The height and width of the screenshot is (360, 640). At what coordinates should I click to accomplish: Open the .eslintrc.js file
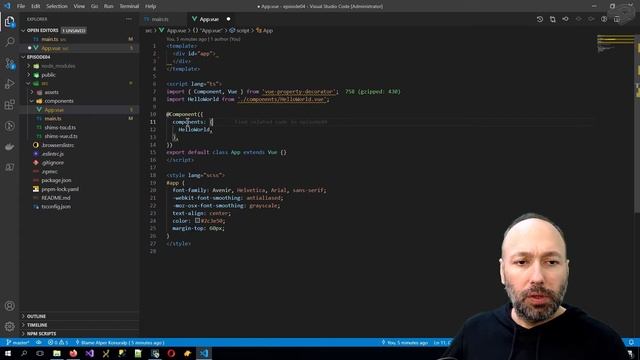point(80,154)
